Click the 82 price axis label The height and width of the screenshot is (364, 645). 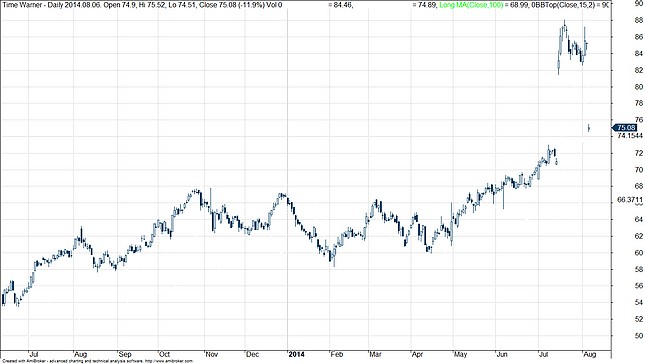[638, 70]
